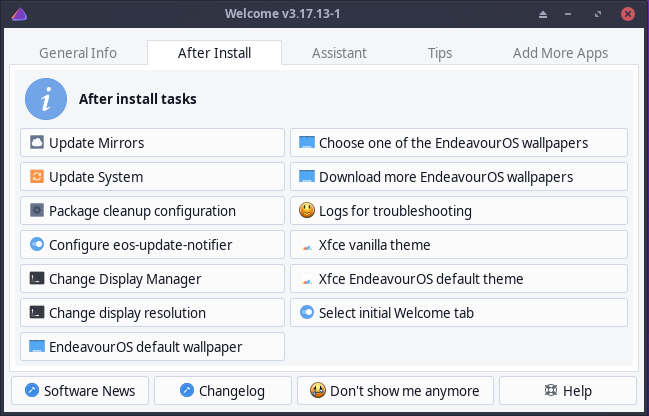The width and height of the screenshot is (649, 416).
Task: Open the Add More Apps tab
Action: (x=560, y=53)
